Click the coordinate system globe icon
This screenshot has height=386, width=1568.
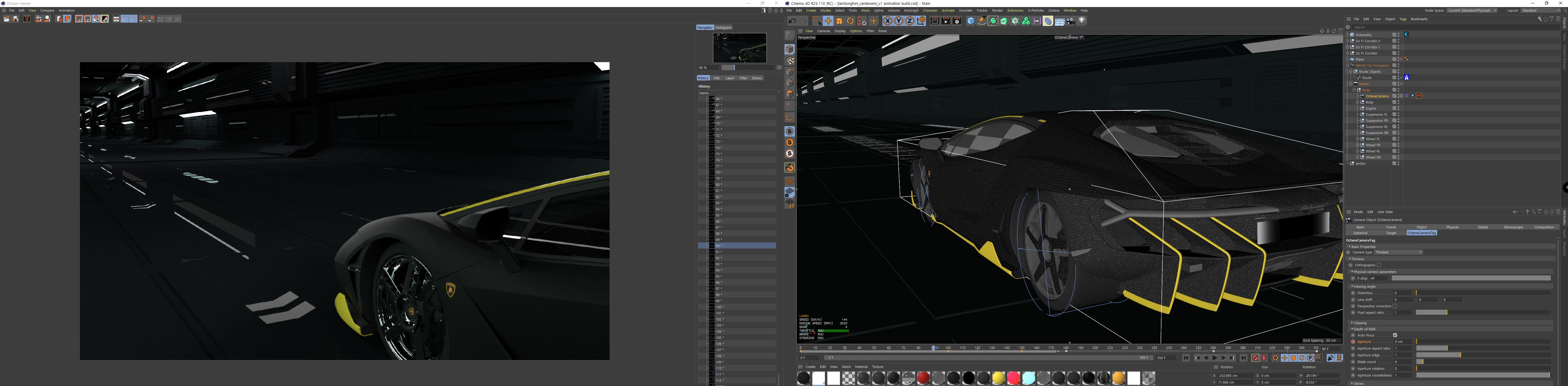(x=921, y=21)
